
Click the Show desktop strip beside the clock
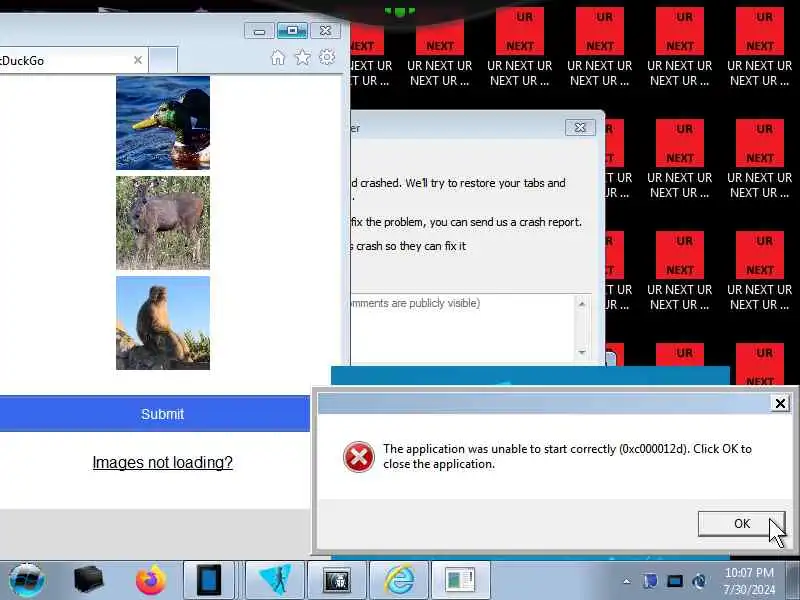793,580
